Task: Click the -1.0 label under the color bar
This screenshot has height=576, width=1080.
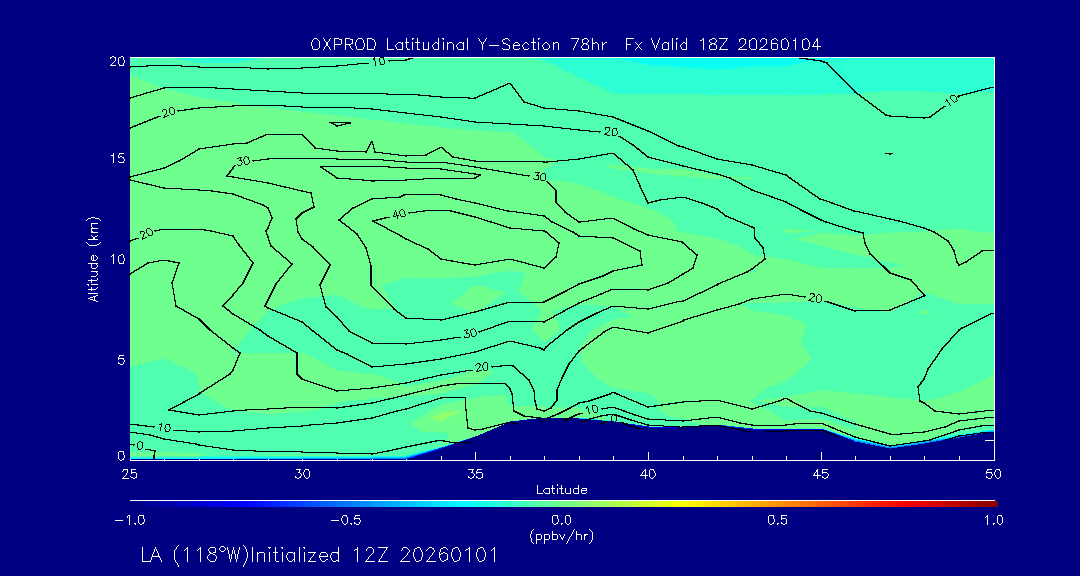Action: click(x=129, y=520)
